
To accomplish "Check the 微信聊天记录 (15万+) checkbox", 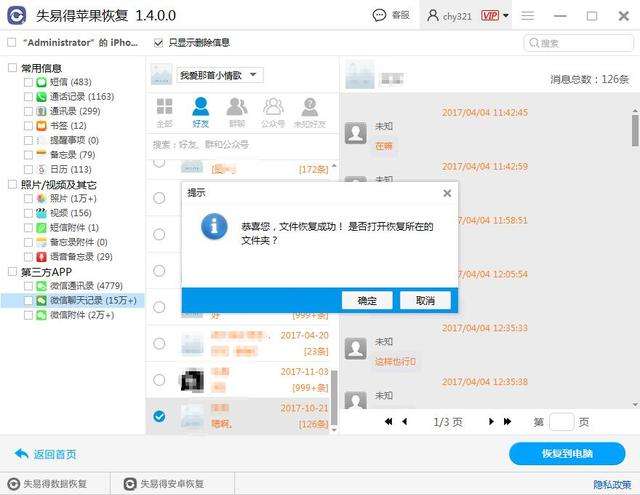I will pos(28,301).
